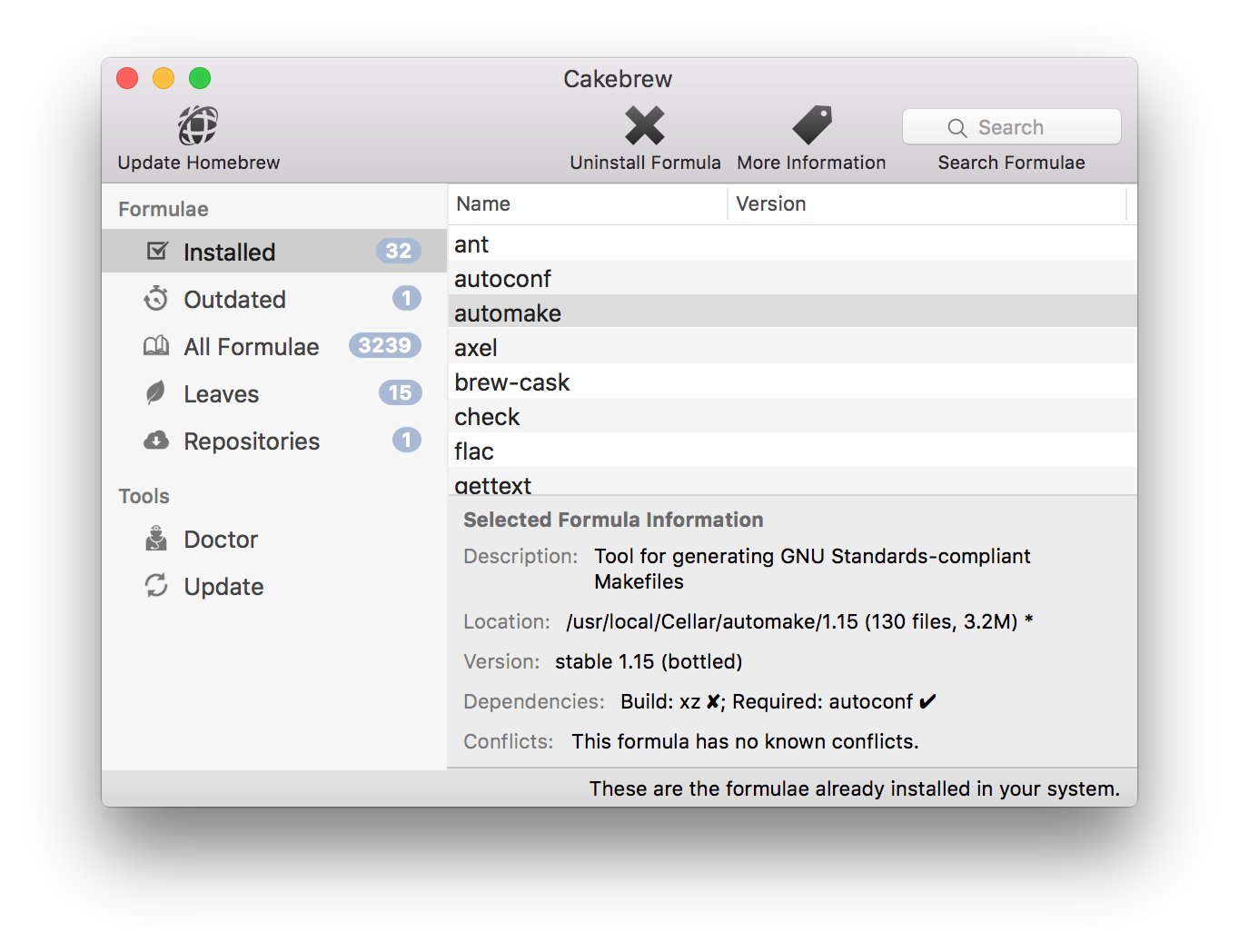Screen dimensions: 1239x952
Task: Select the brew-cask formula row
Action: (792, 382)
